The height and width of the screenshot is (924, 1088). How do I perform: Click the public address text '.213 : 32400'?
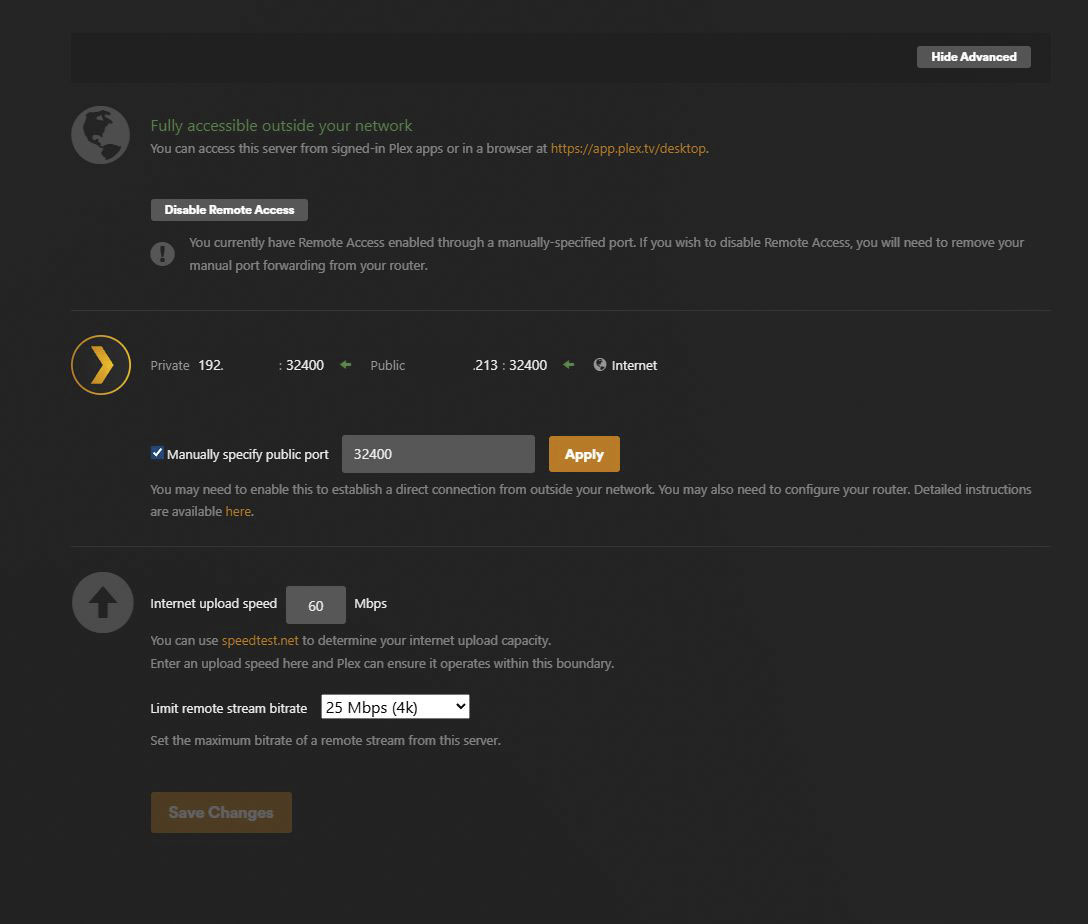510,366
